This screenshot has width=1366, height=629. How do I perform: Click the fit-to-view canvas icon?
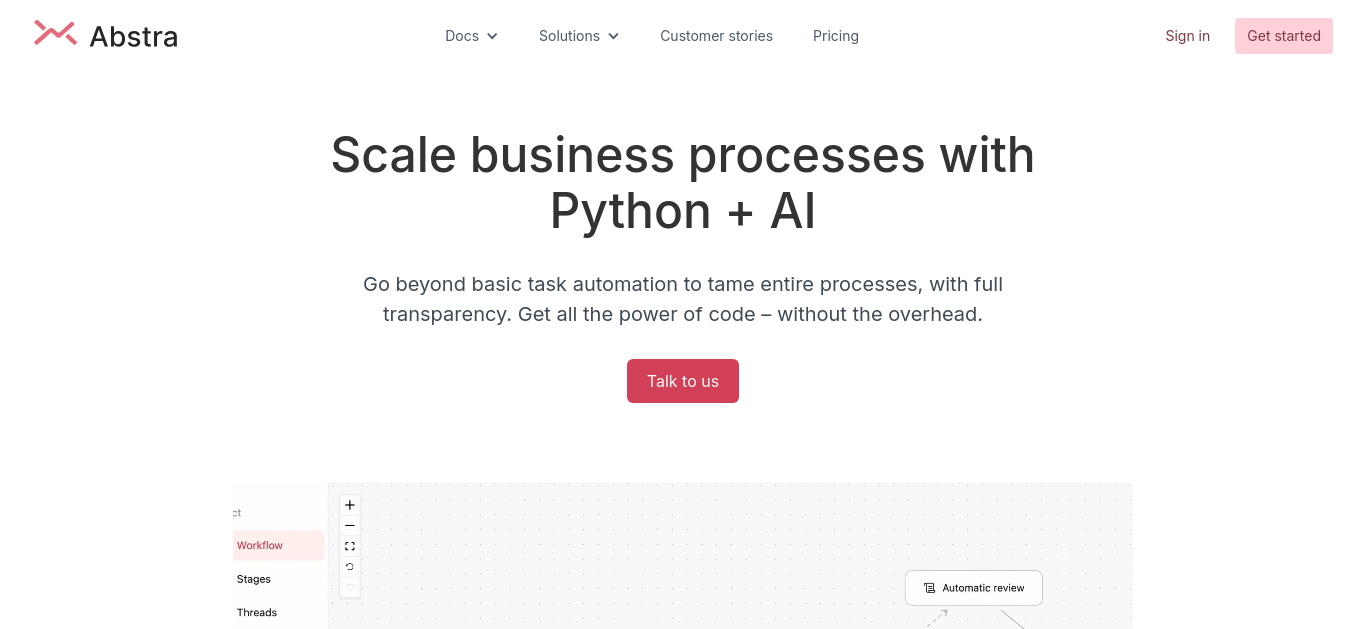click(x=350, y=546)
